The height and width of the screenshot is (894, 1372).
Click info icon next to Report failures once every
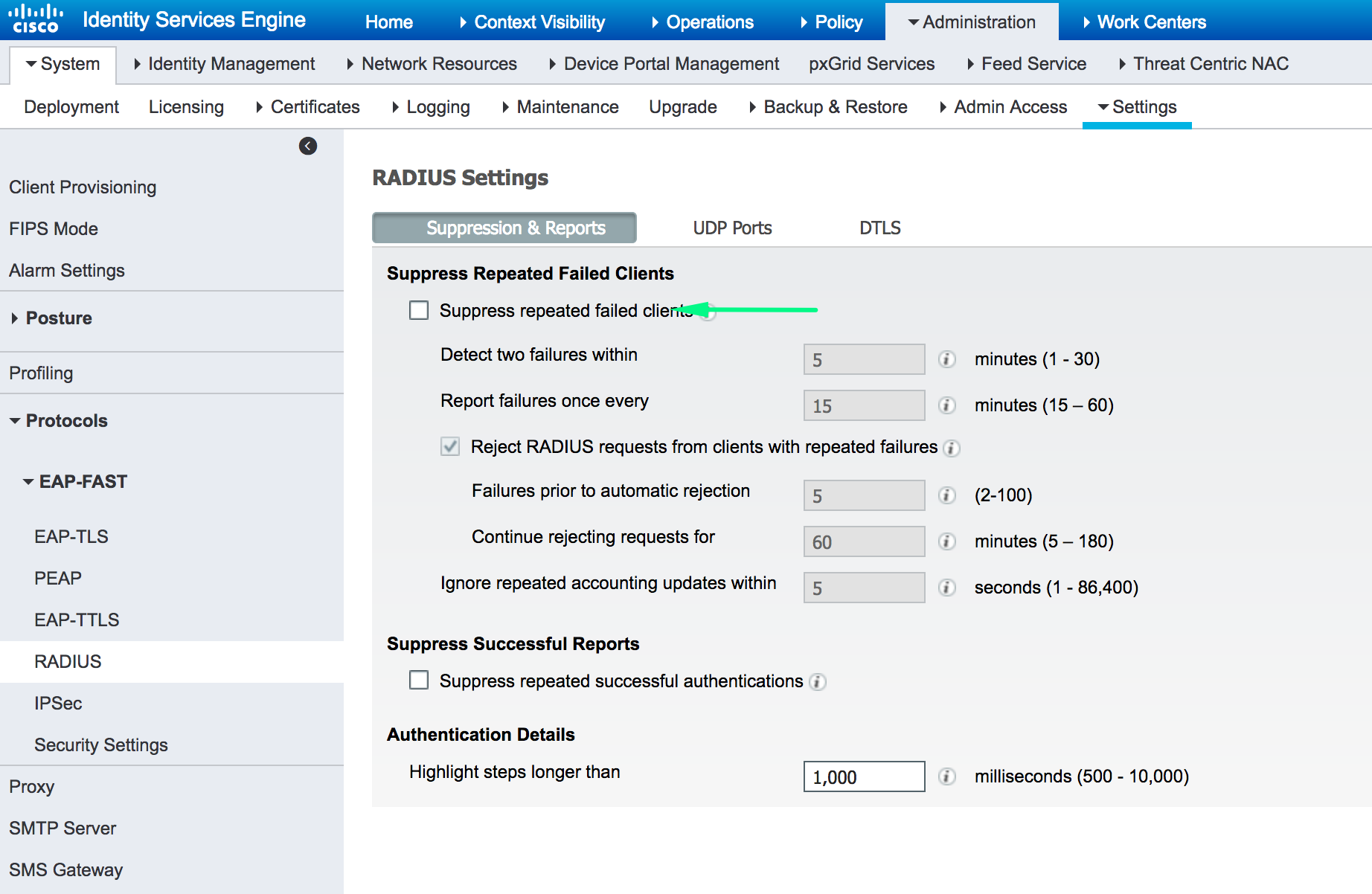(946, 405)
